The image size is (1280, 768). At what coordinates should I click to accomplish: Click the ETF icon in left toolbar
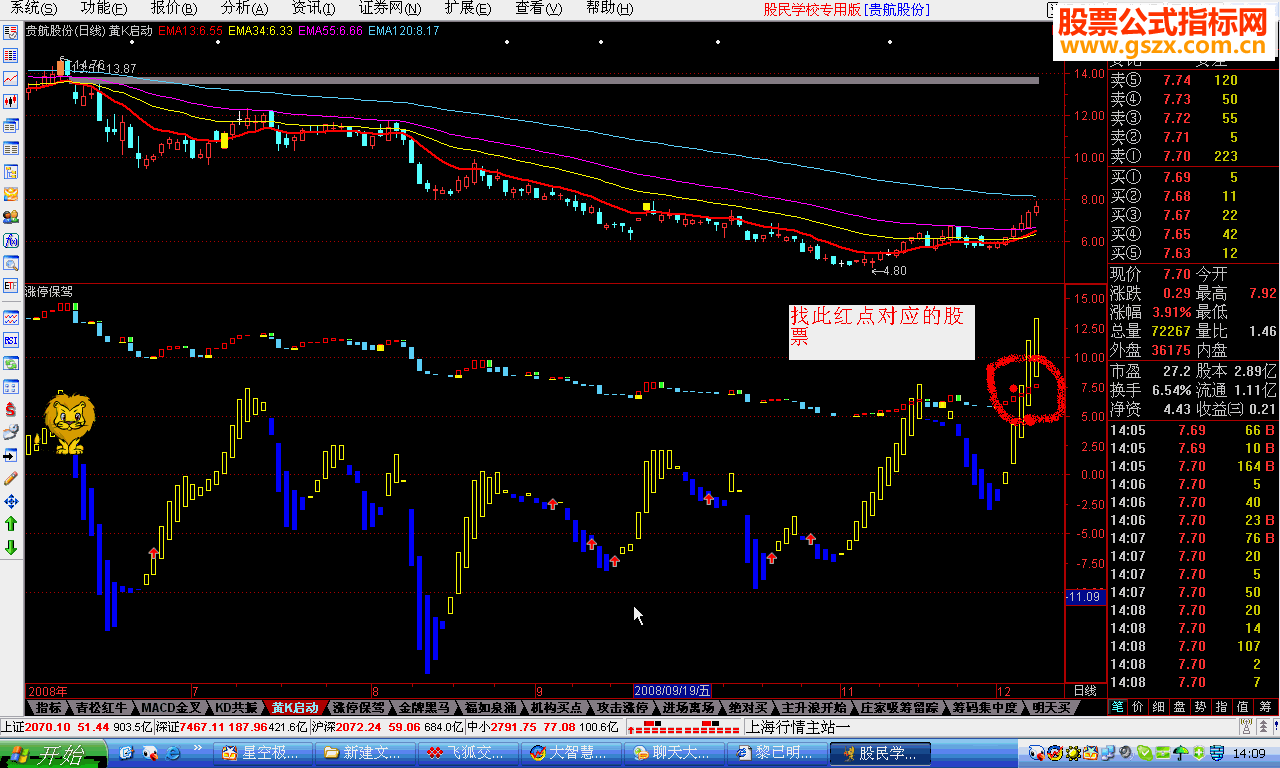[x=11, y=286]
